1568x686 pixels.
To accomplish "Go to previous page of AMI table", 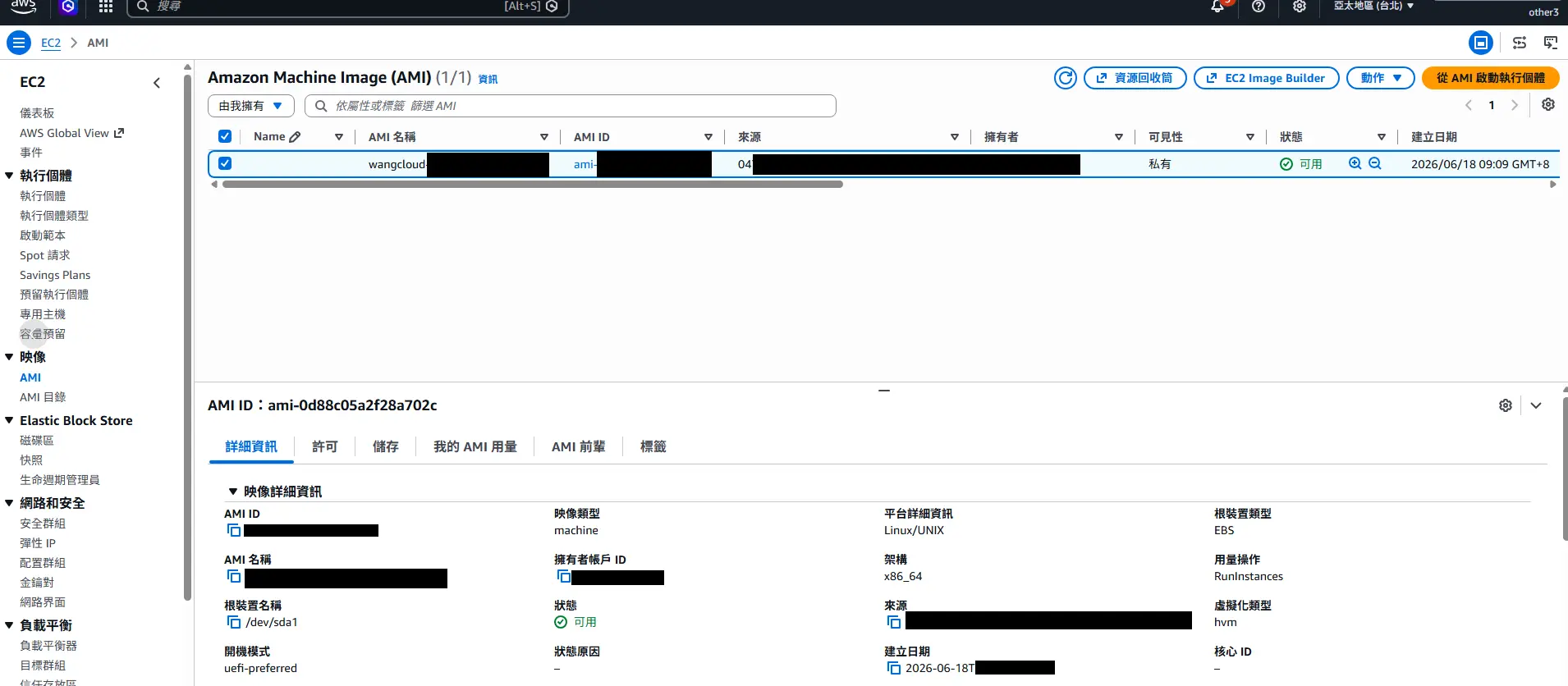I will (1469, 105).
